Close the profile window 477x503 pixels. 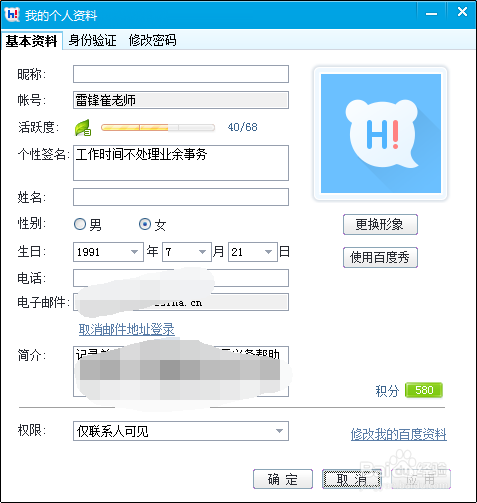point(462,12)
